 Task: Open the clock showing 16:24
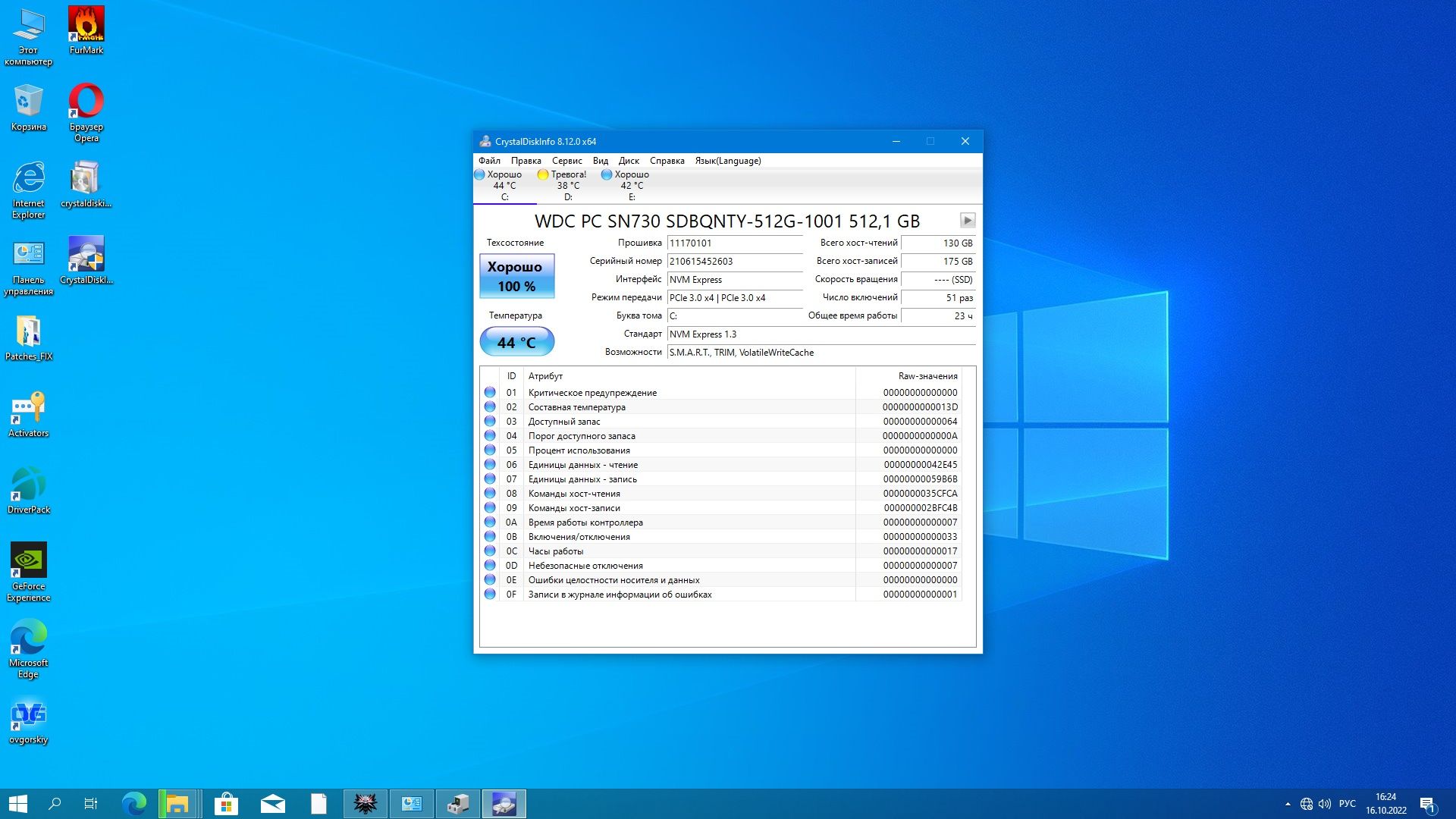click(1386, 804)
